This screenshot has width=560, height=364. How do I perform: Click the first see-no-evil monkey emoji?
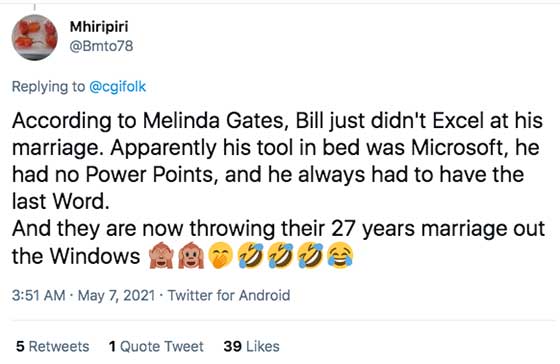click(161, 255)
